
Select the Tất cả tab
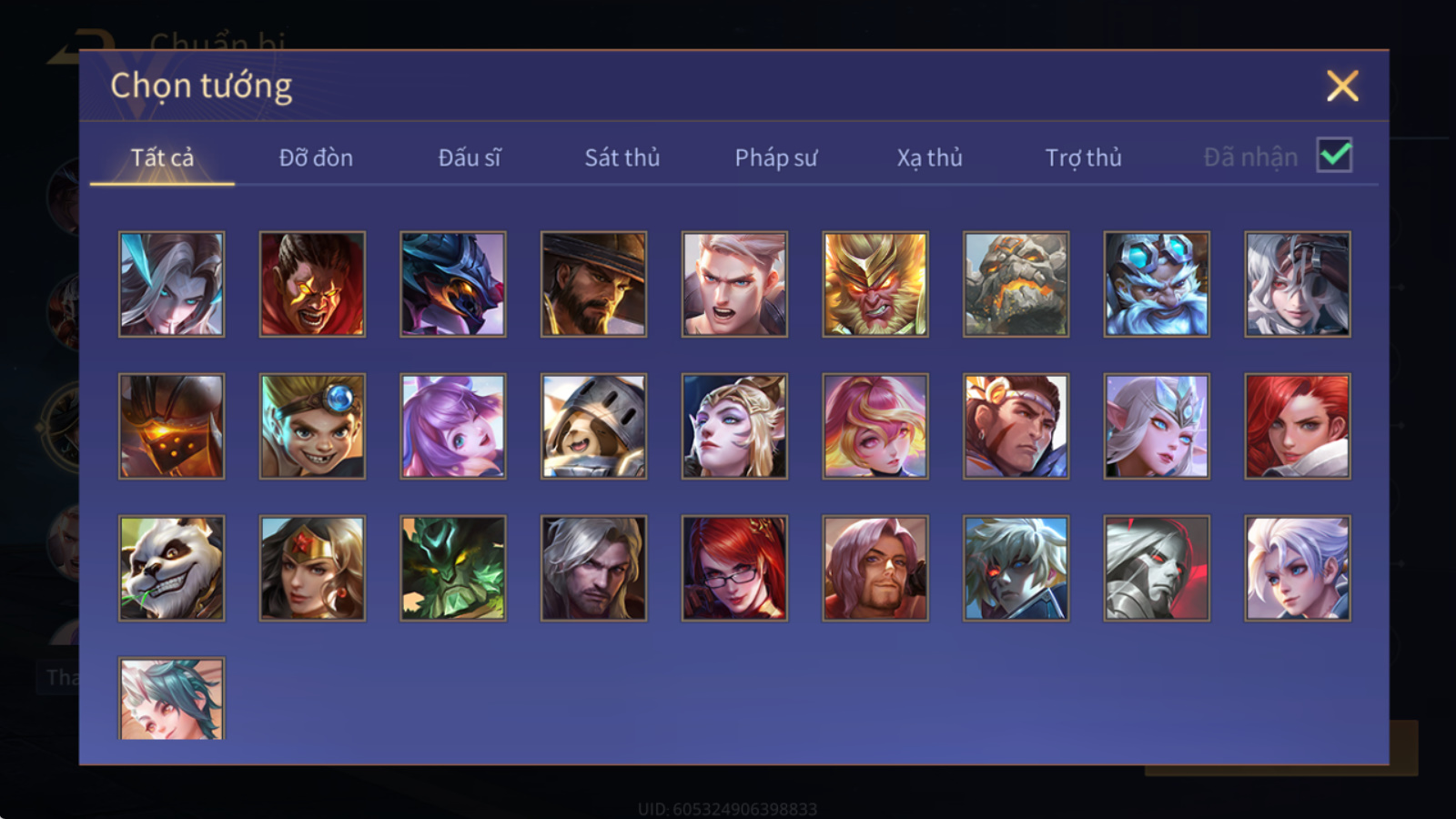click(162, 157)
